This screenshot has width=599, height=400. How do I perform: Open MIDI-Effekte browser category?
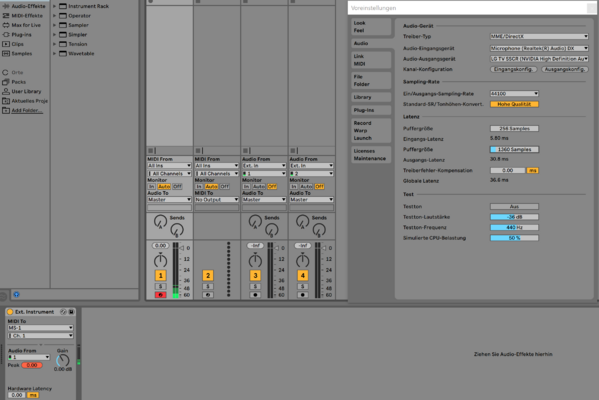[x=23, y=16]
